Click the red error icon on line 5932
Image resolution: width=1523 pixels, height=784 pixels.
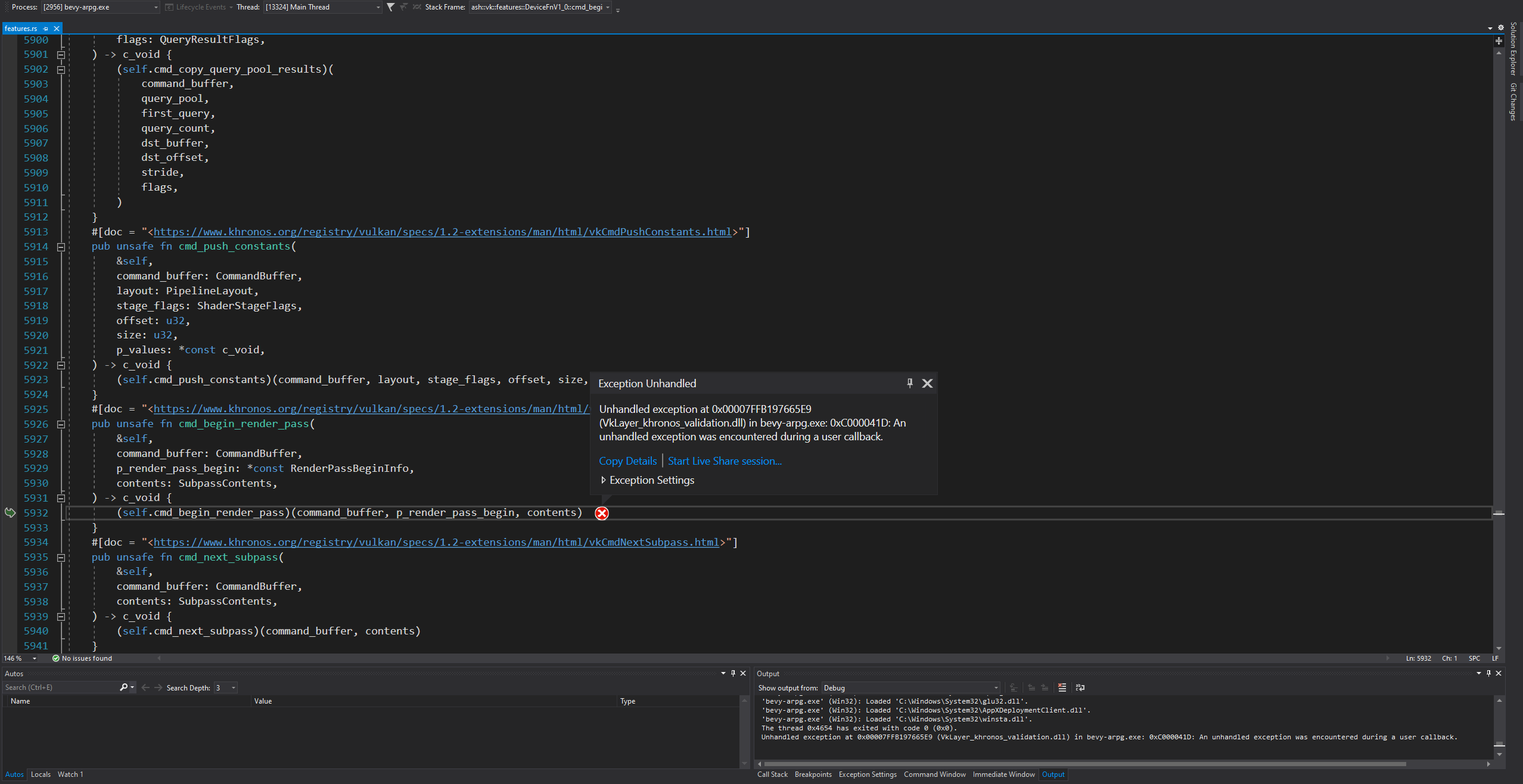pos(601,513)
